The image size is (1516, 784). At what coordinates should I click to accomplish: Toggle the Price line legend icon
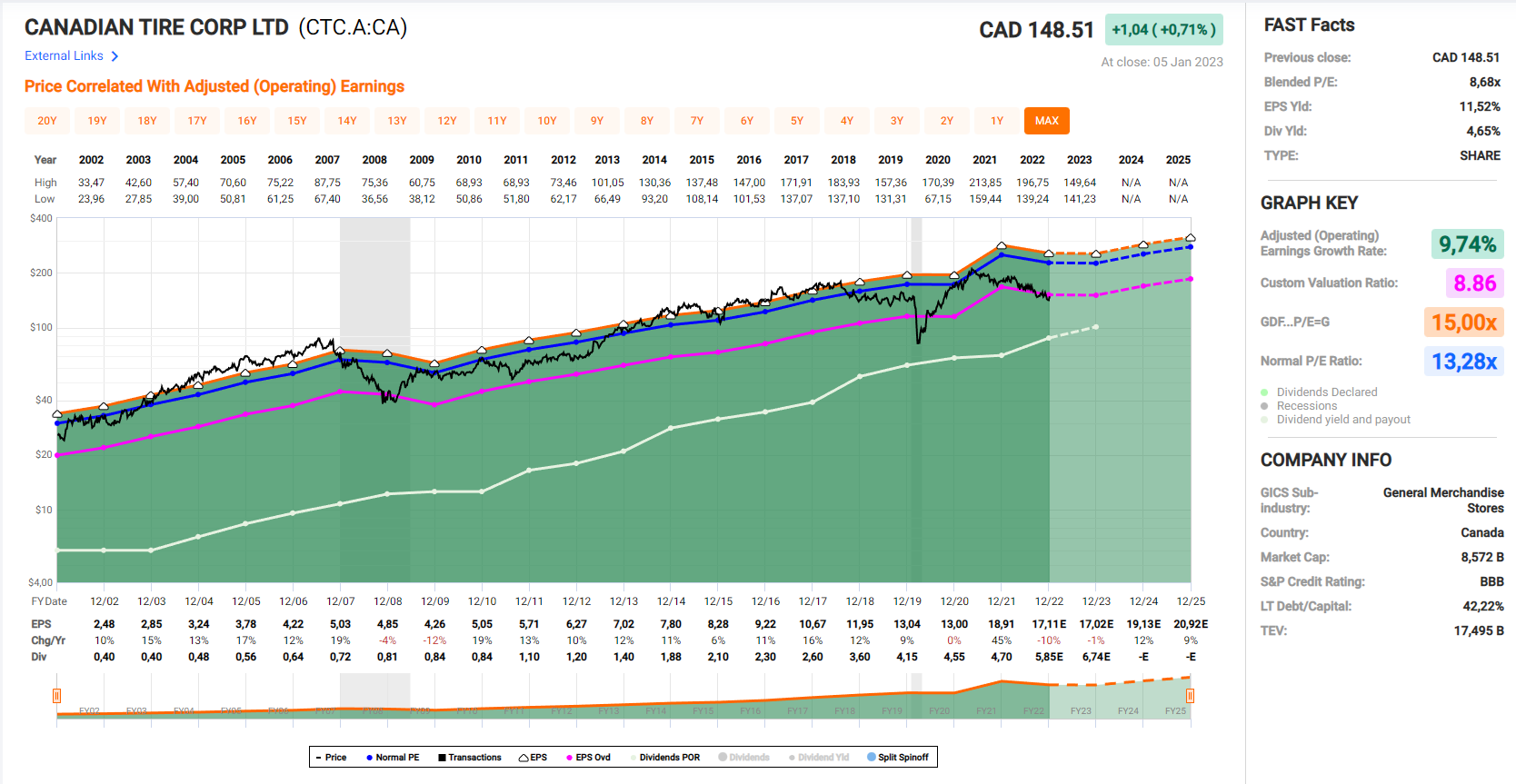tap(319, 758)
